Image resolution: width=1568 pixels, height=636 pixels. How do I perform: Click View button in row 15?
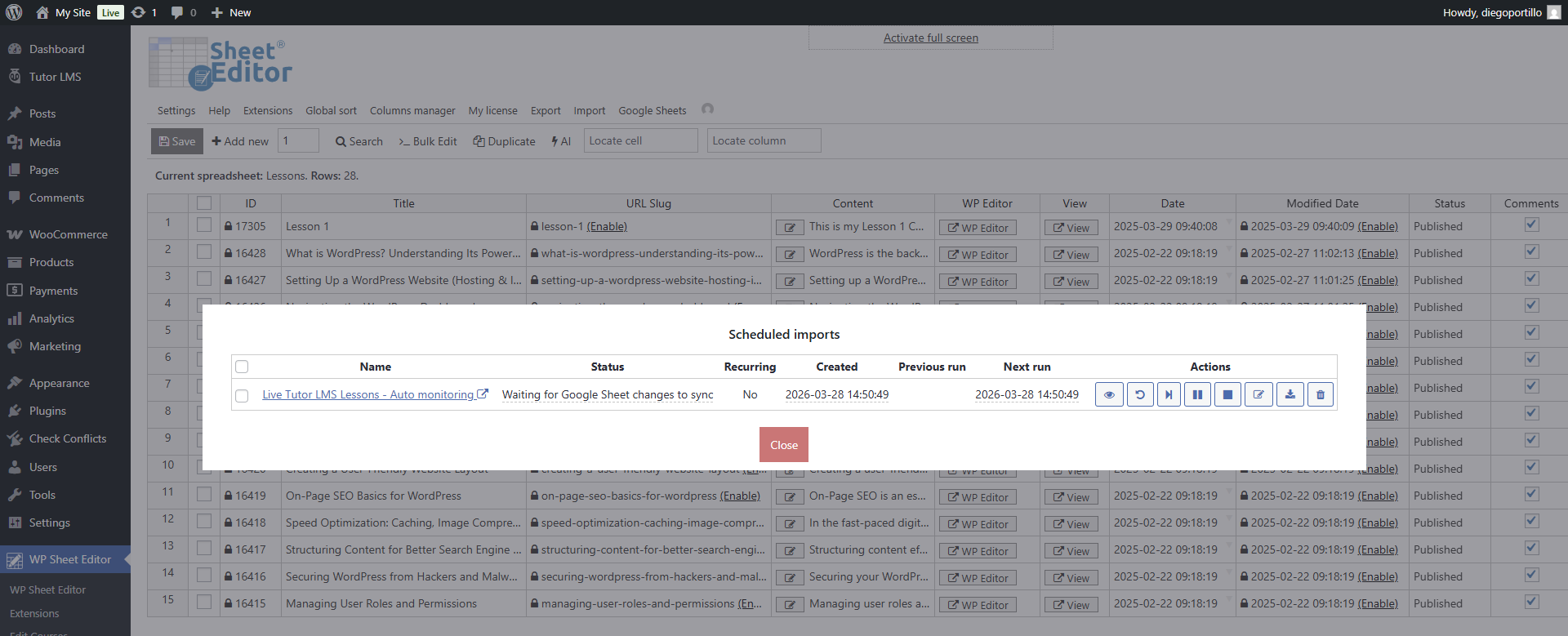click(1071, 605)
